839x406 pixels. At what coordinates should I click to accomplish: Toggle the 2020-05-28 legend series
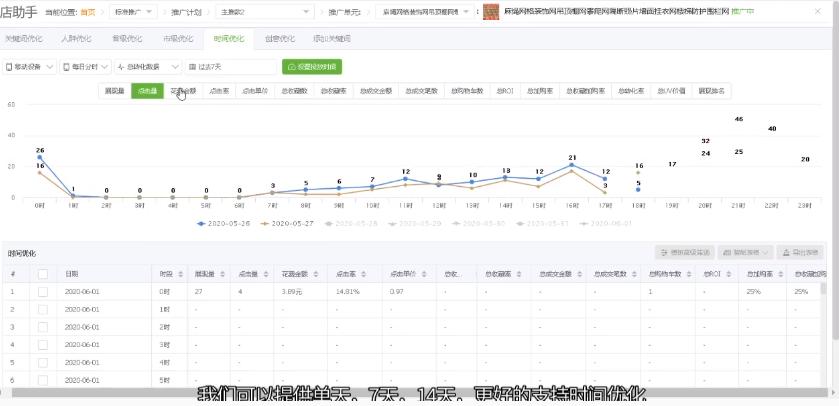click(353, 224)
